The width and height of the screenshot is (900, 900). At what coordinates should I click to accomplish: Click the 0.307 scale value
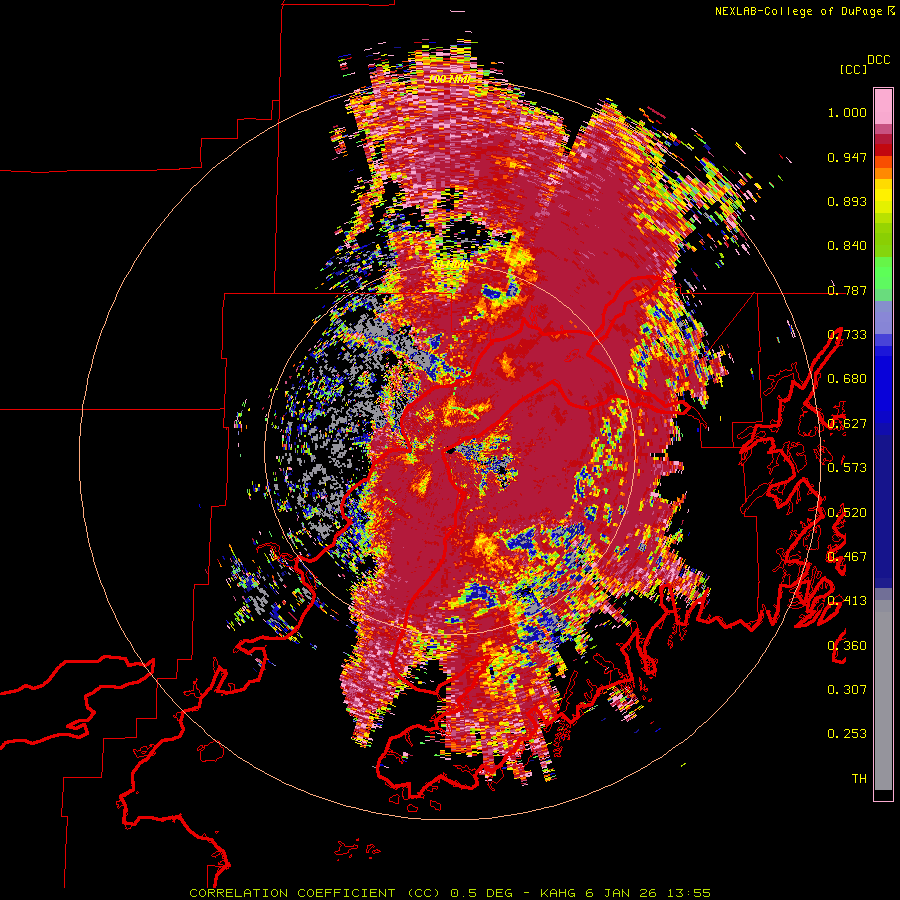pos(847,690)
